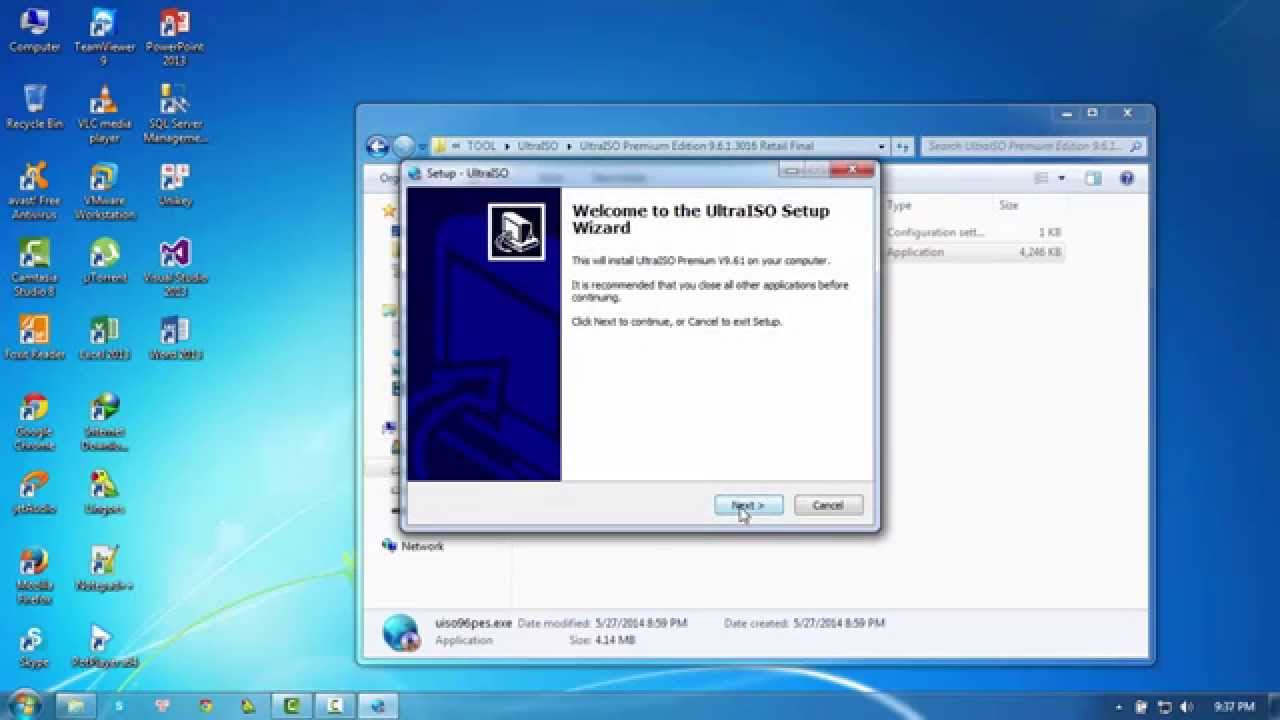
Task: Click the Explorer Back navigation arrow
Action: 377,147
